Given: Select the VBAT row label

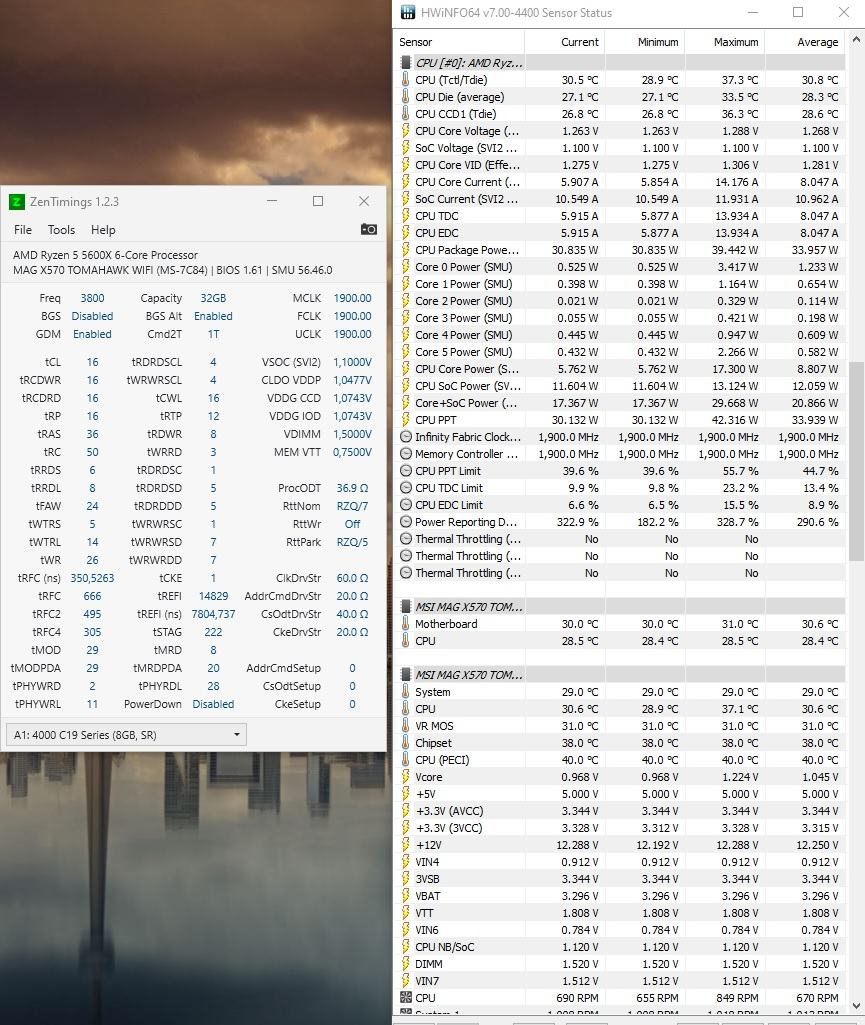Looking at the screenshot, I should (x=428, y=896).
